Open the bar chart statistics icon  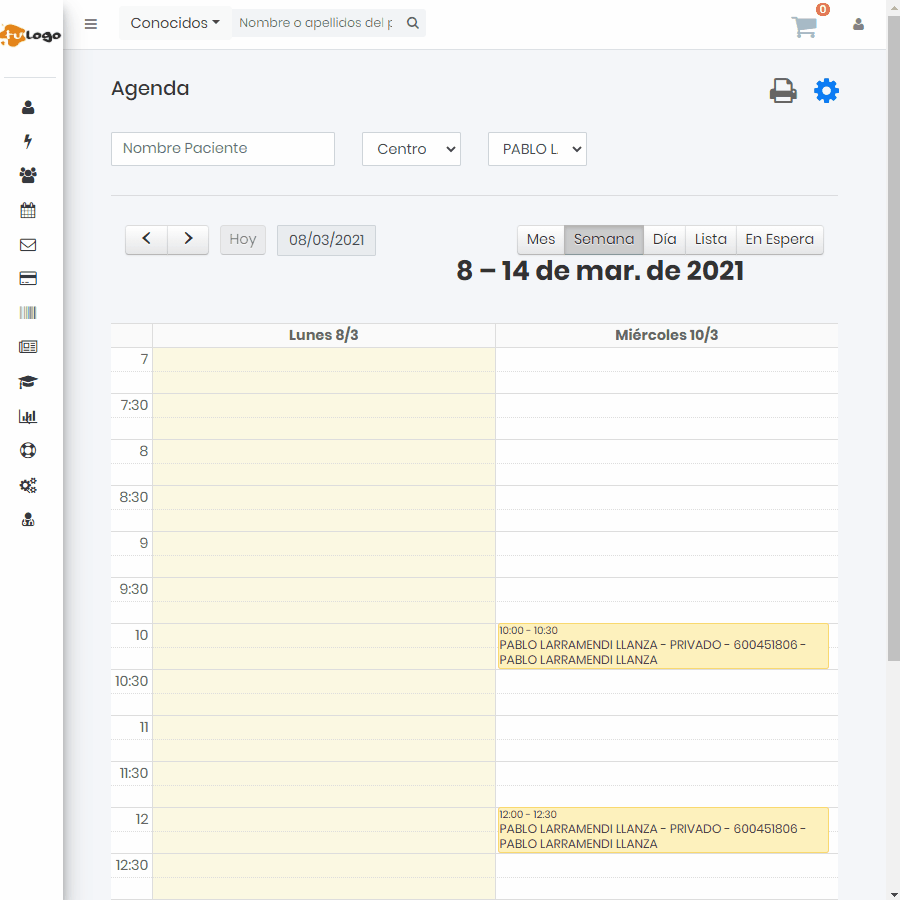(x=28, y=417)
